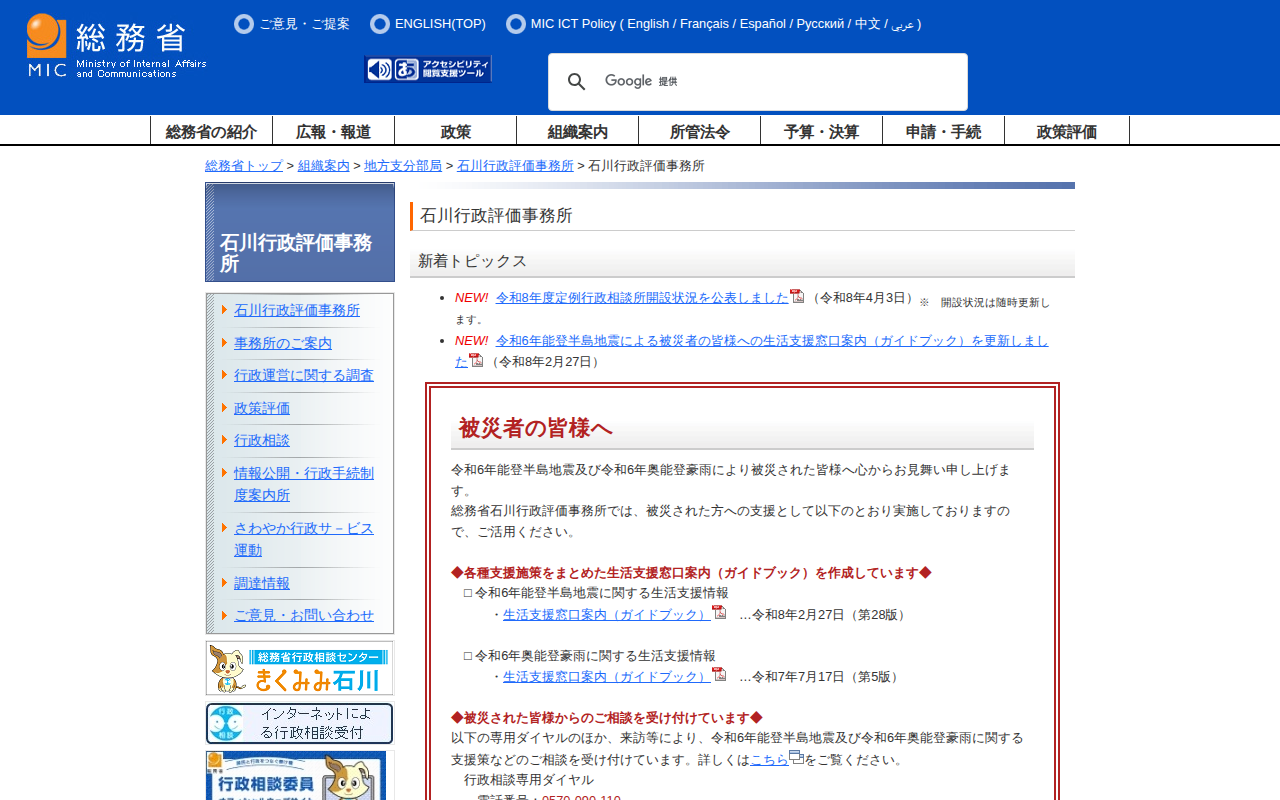Open the 政策 menu
The width and height of the screenshot is (1280, 800).
[x=455, y=131]
